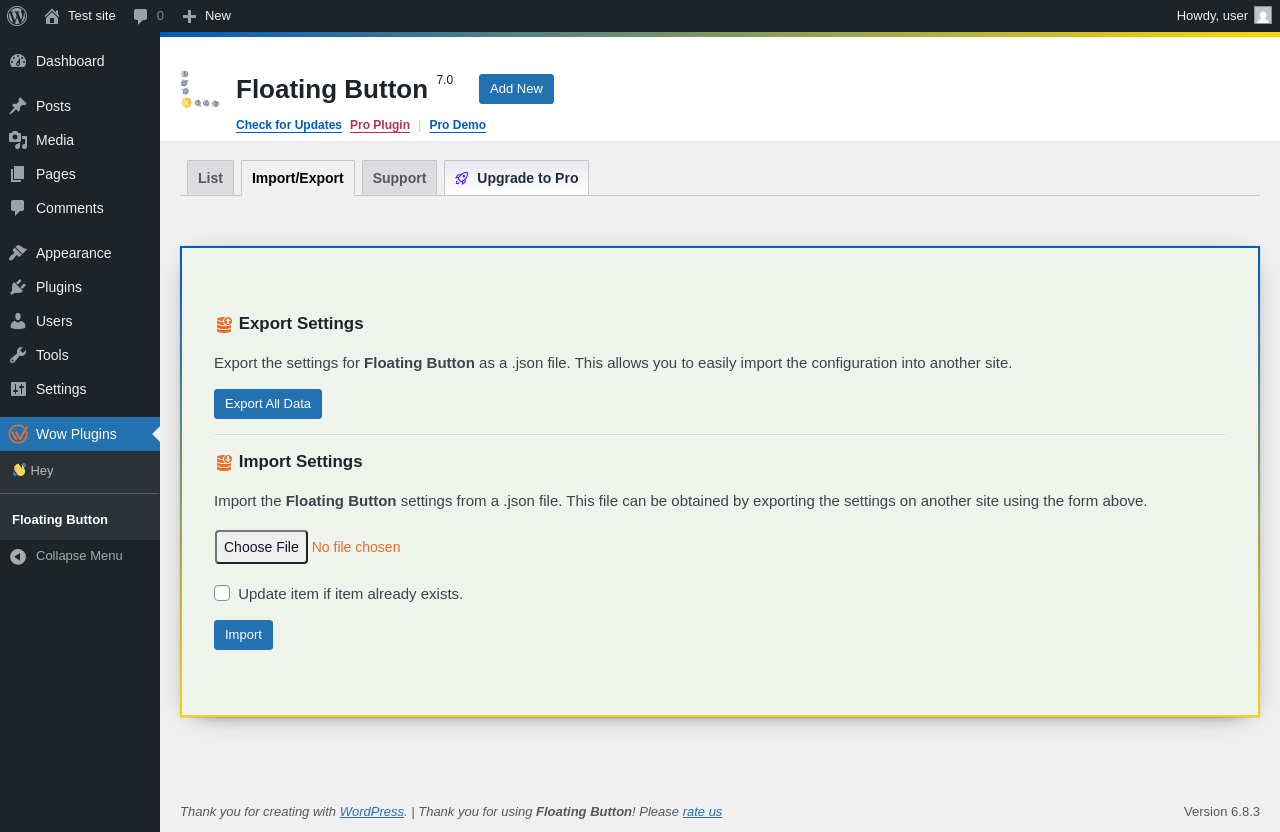Open the Tools menu item

(x=52, y=355)
